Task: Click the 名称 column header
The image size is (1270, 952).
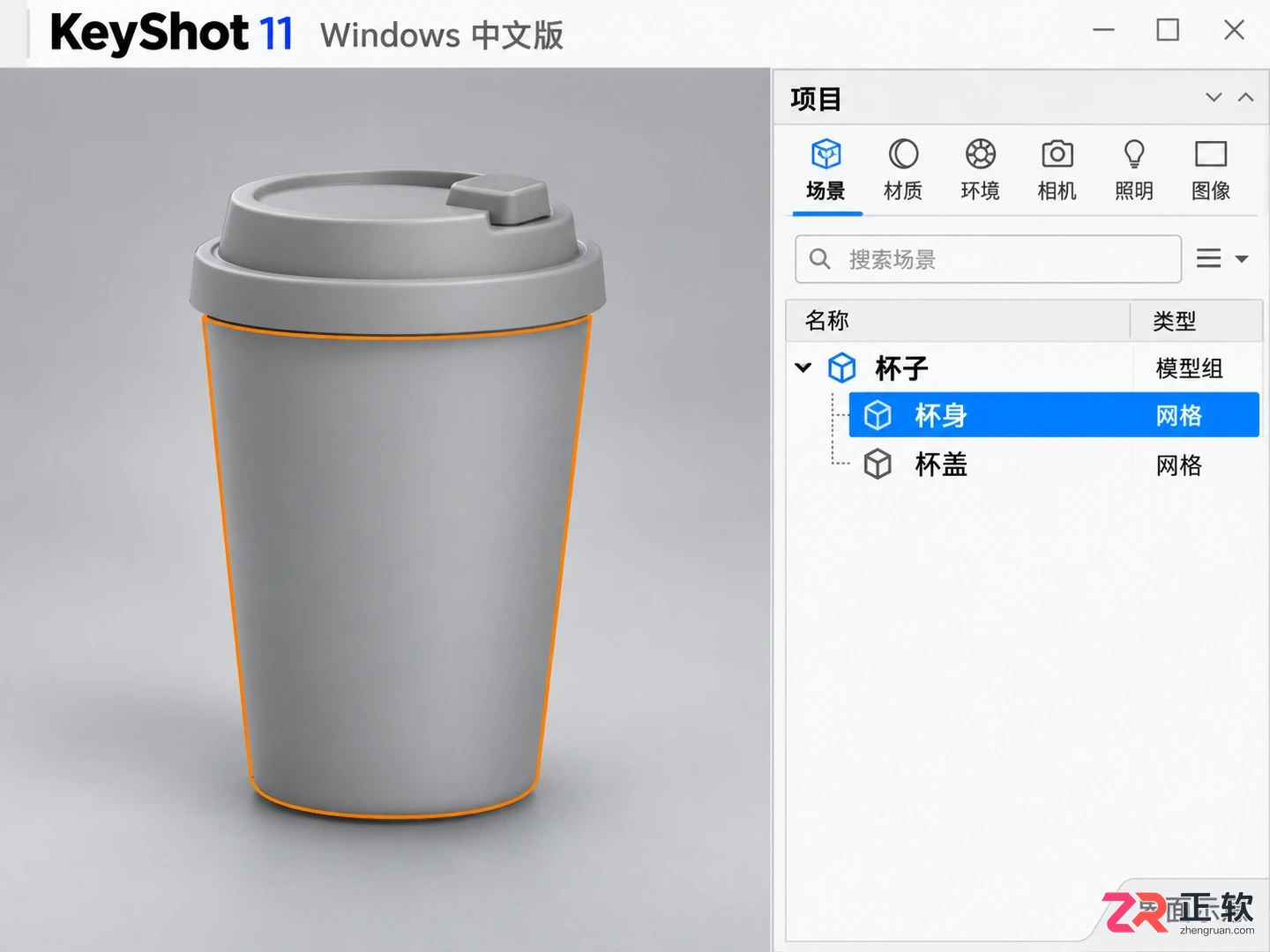Action: coord(958,321)
